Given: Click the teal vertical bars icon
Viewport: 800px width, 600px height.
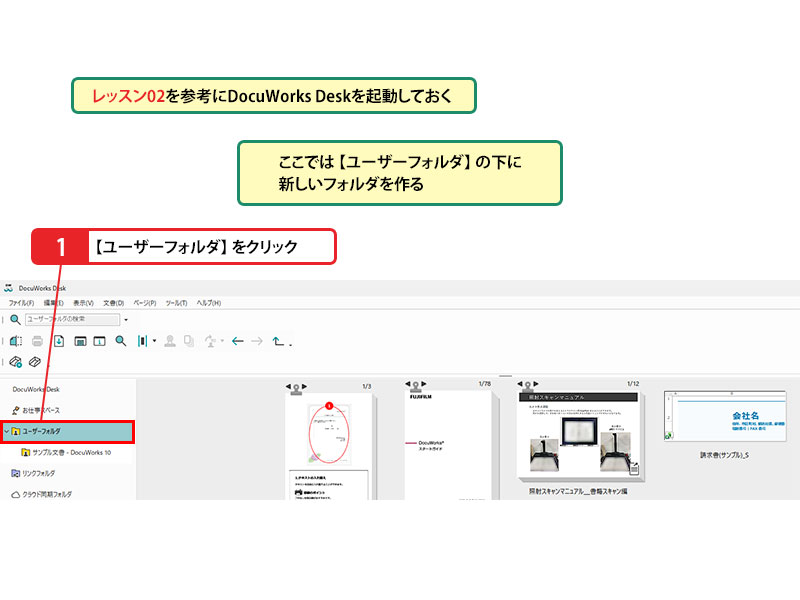Looking at the screenshot, I should [x=142, y=341].
